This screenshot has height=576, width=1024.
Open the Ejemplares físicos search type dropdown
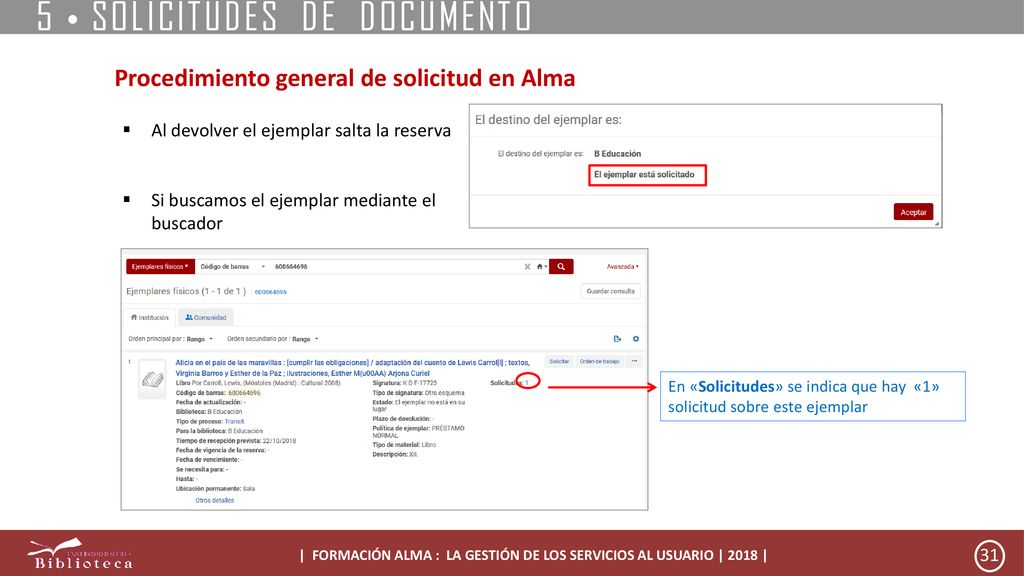pyautogui.click(x=160, y=266)
